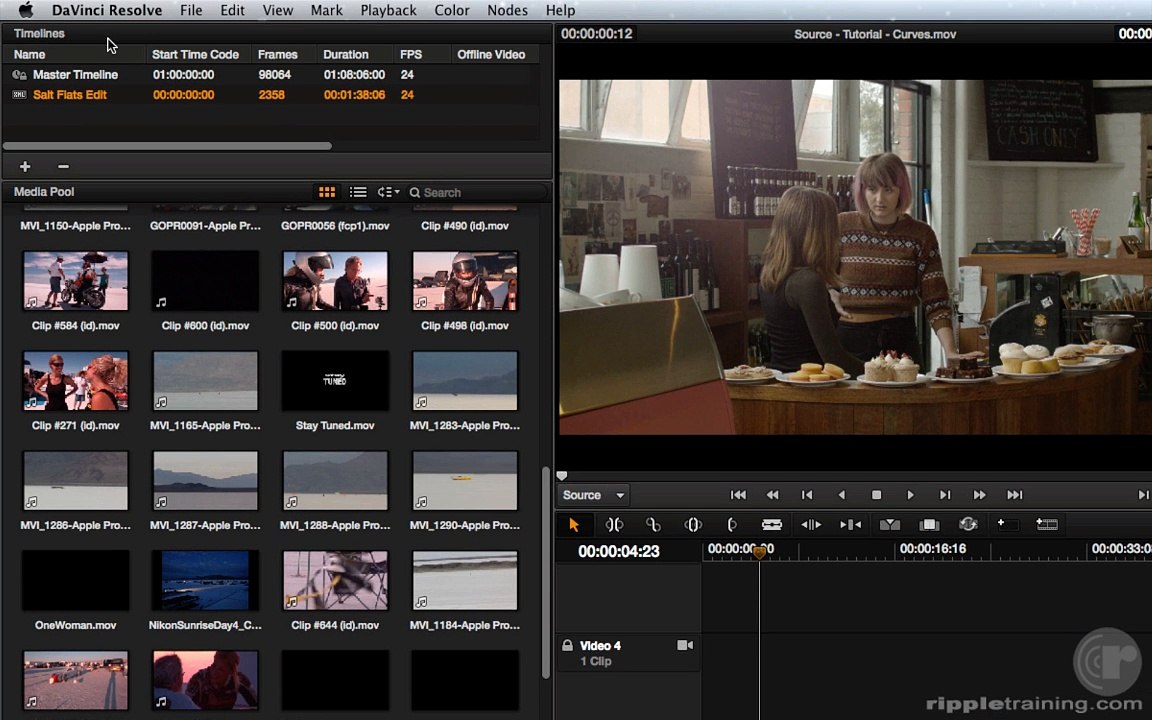
Task: Select the Stay Tuned.mov thumbnail
Action: (335, 381)
